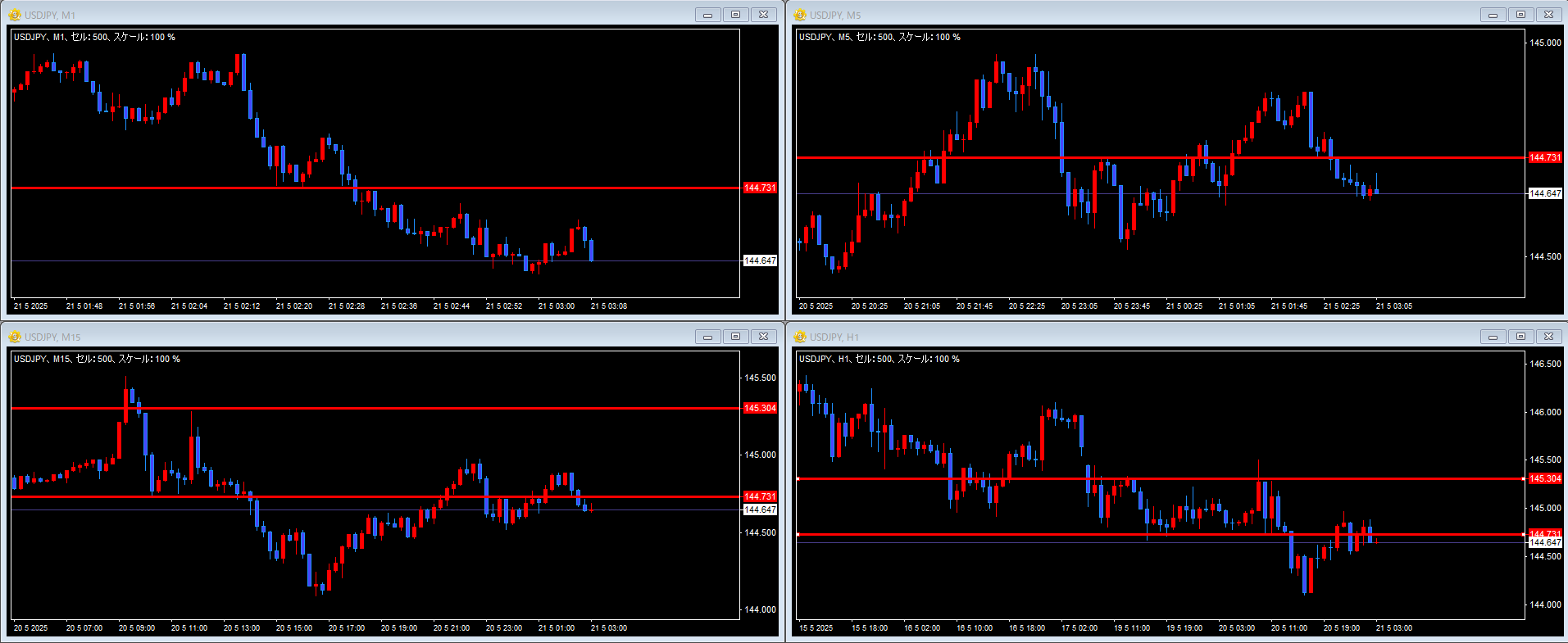The height and width of the screenshot is (643, 1568).
Task: Minimize the USDJPY, M1 chart window
Action: click(x=707, y=15)
